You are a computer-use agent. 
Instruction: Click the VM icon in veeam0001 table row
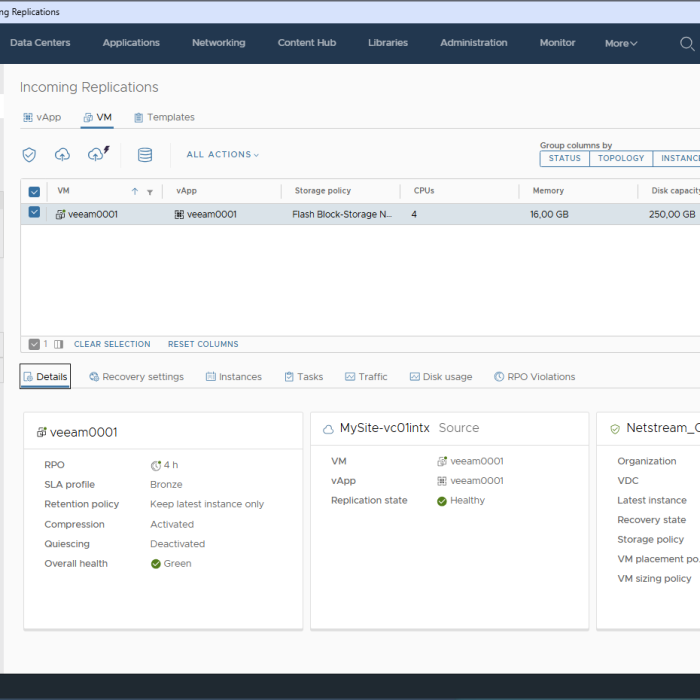click(60, 215)
